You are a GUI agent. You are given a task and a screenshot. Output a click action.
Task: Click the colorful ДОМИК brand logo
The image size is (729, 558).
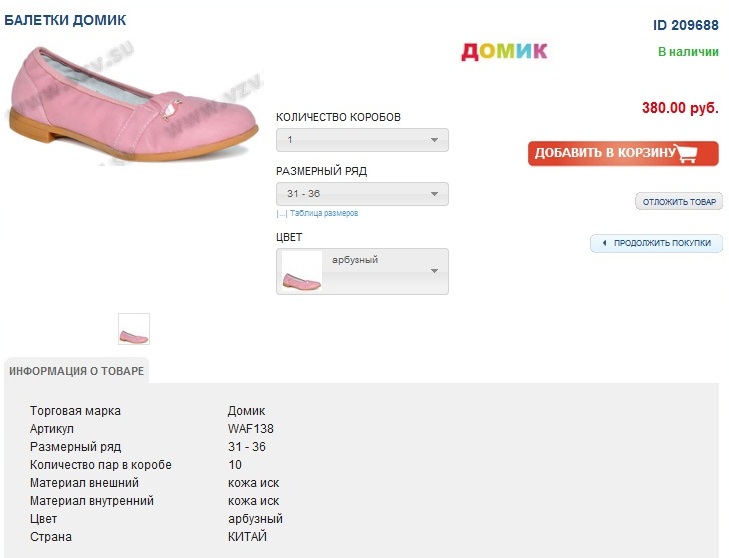[504, 51]
